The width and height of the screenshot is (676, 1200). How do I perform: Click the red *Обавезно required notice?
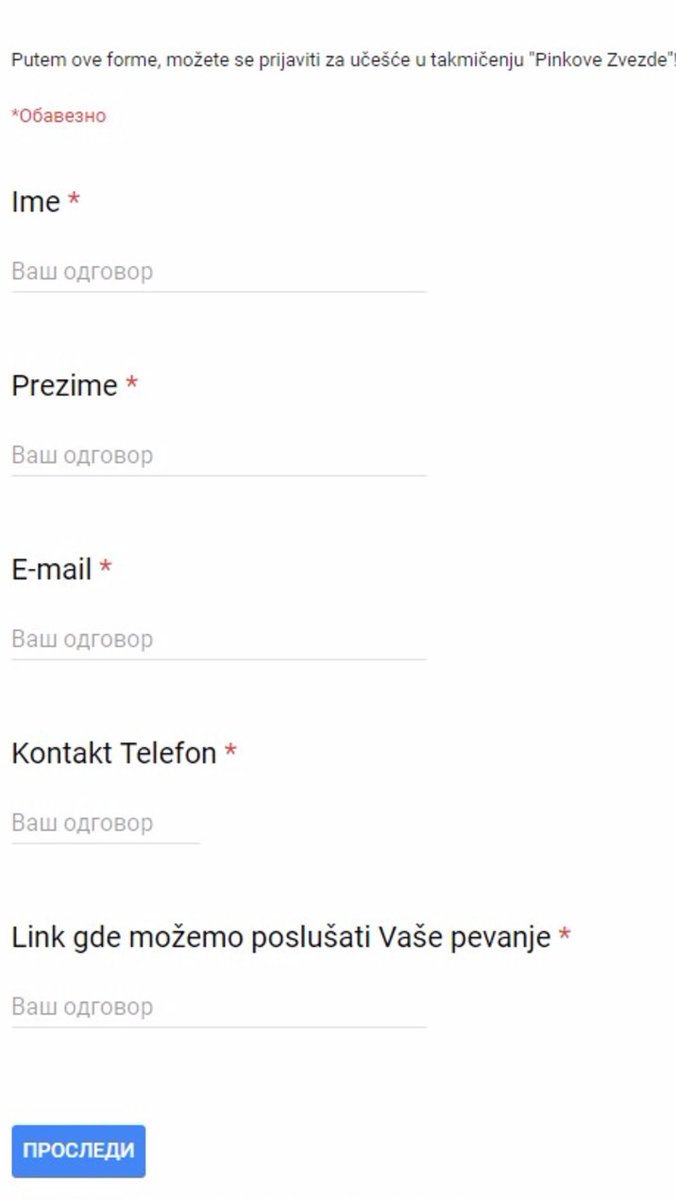(58, 116)
